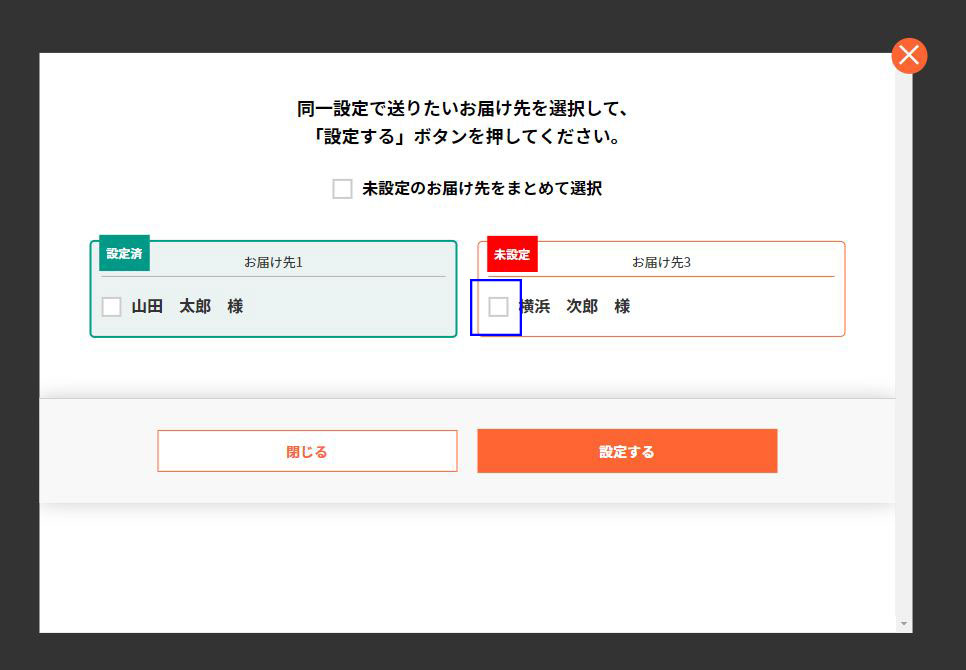Click the green 設定済 badge
Image resolution: width=966 pixels, height=670 pixels.
[x=124, y=254]
